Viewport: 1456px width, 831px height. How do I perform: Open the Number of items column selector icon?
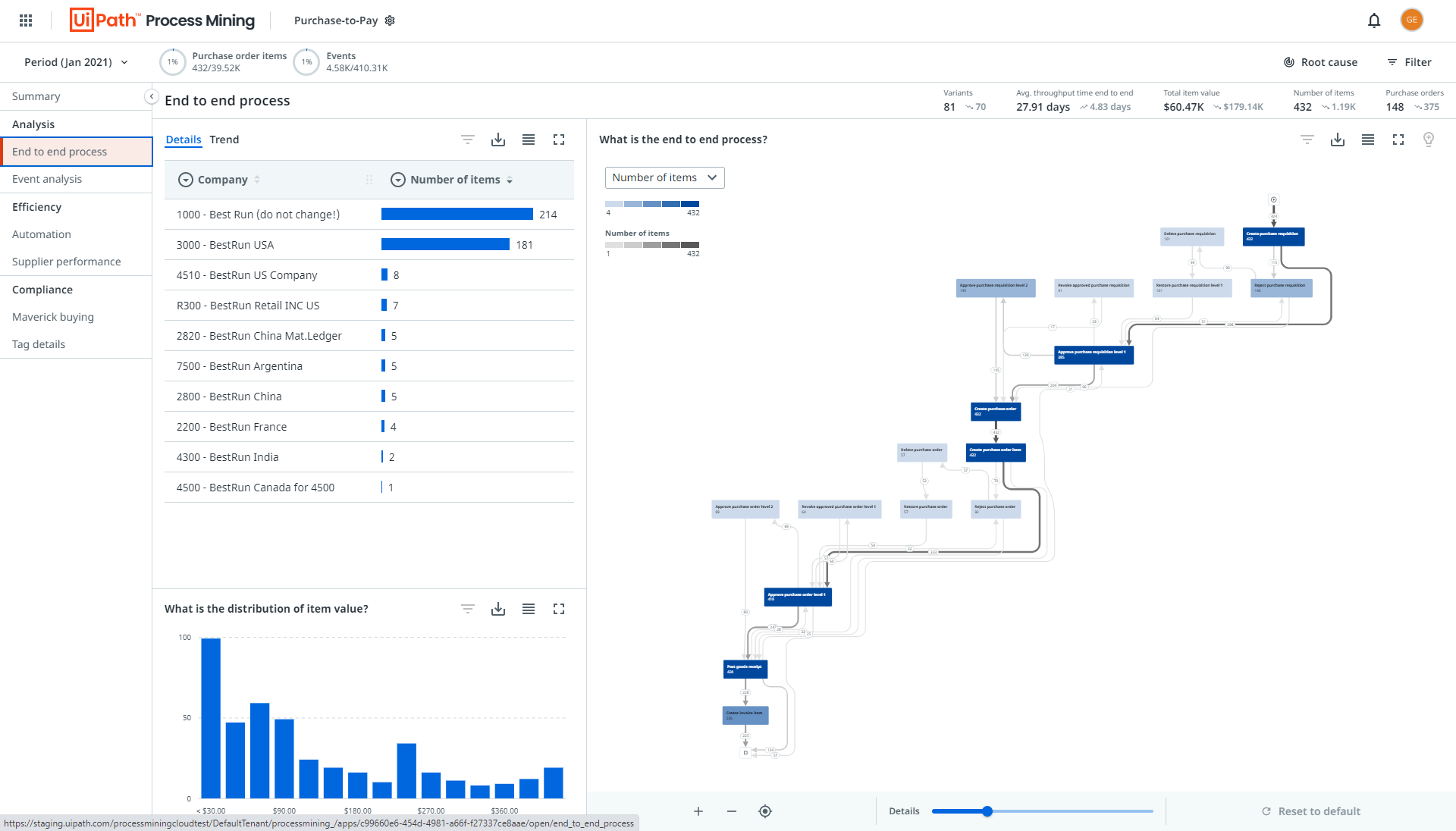coord(397,180)
